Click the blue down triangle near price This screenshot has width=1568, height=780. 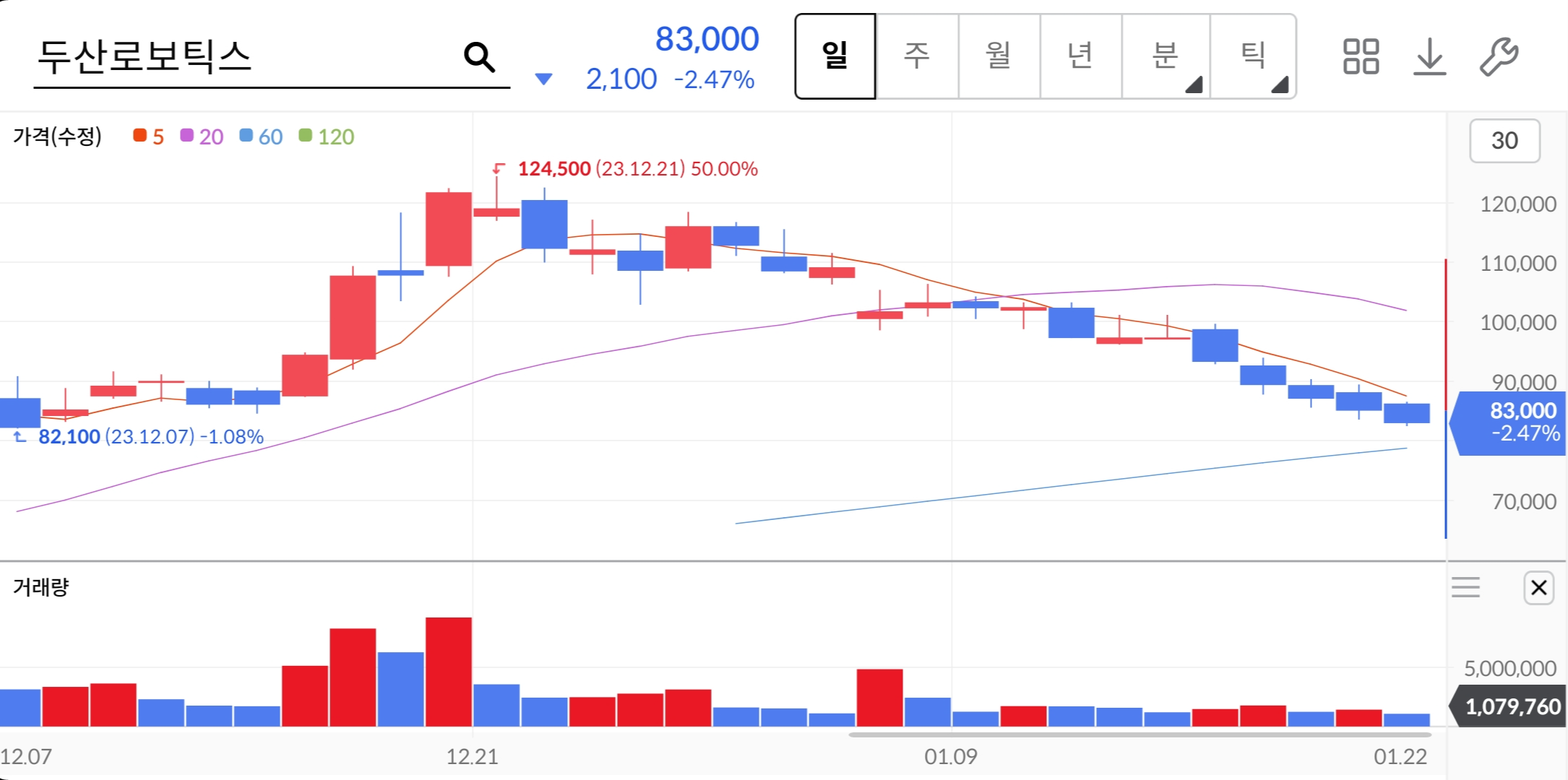(543, 79)
